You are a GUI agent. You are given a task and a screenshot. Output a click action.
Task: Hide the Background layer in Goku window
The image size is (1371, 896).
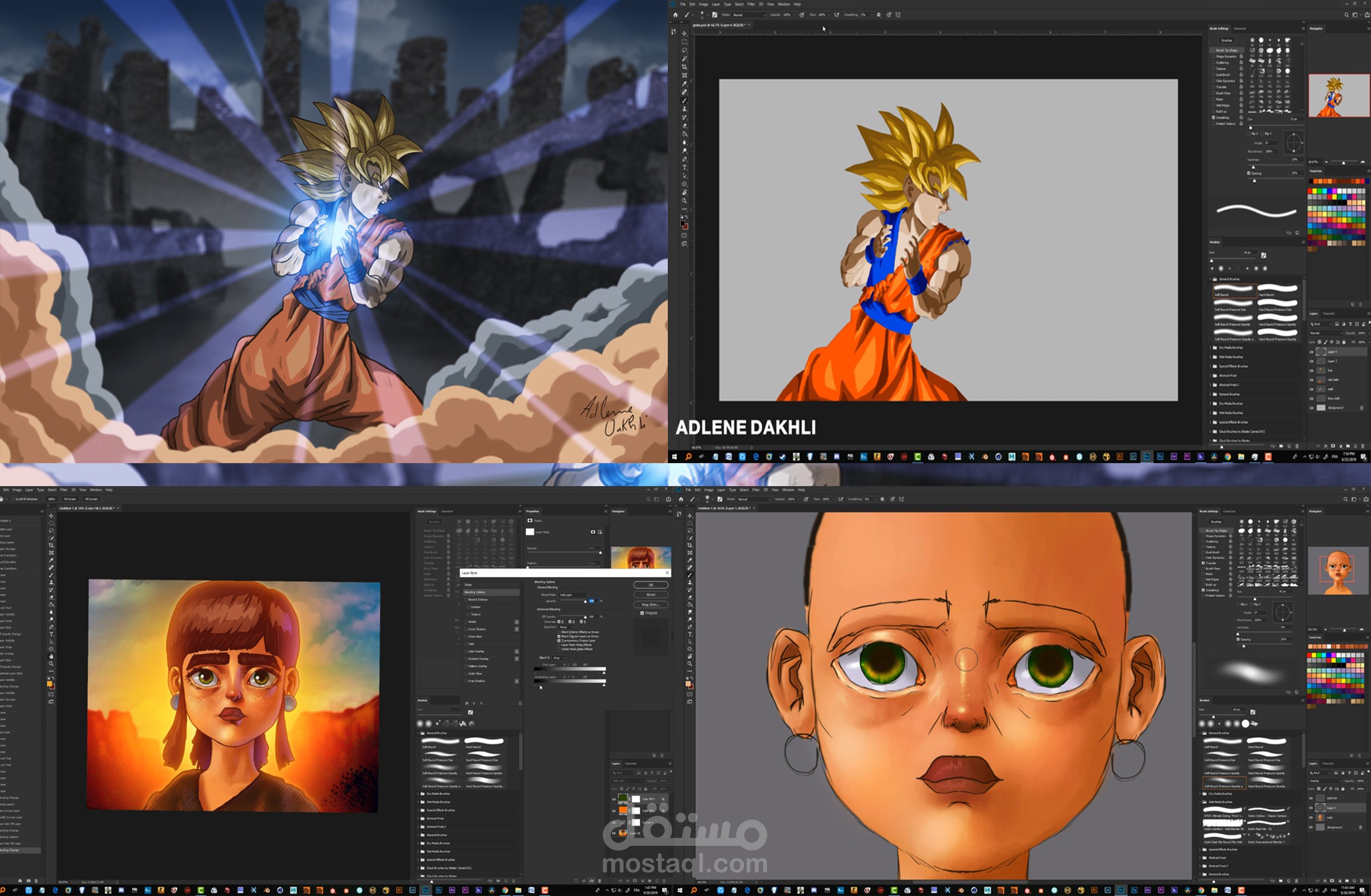1312,408
